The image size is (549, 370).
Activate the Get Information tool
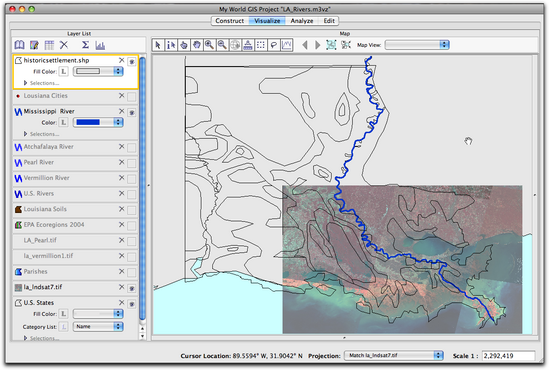[171, 45]
